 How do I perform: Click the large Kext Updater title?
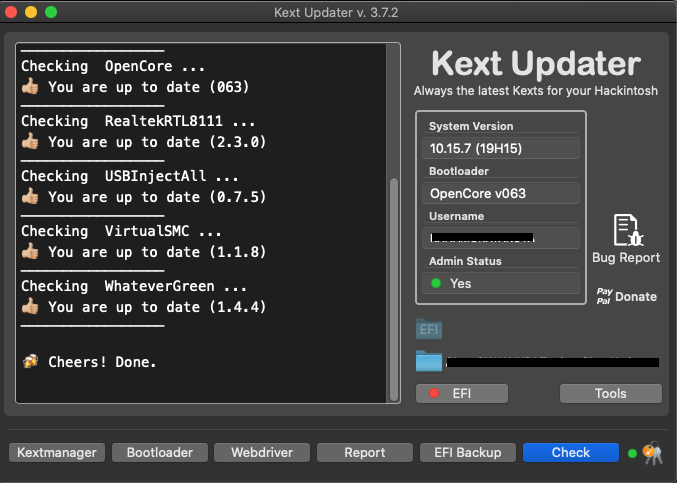[536, 64]
